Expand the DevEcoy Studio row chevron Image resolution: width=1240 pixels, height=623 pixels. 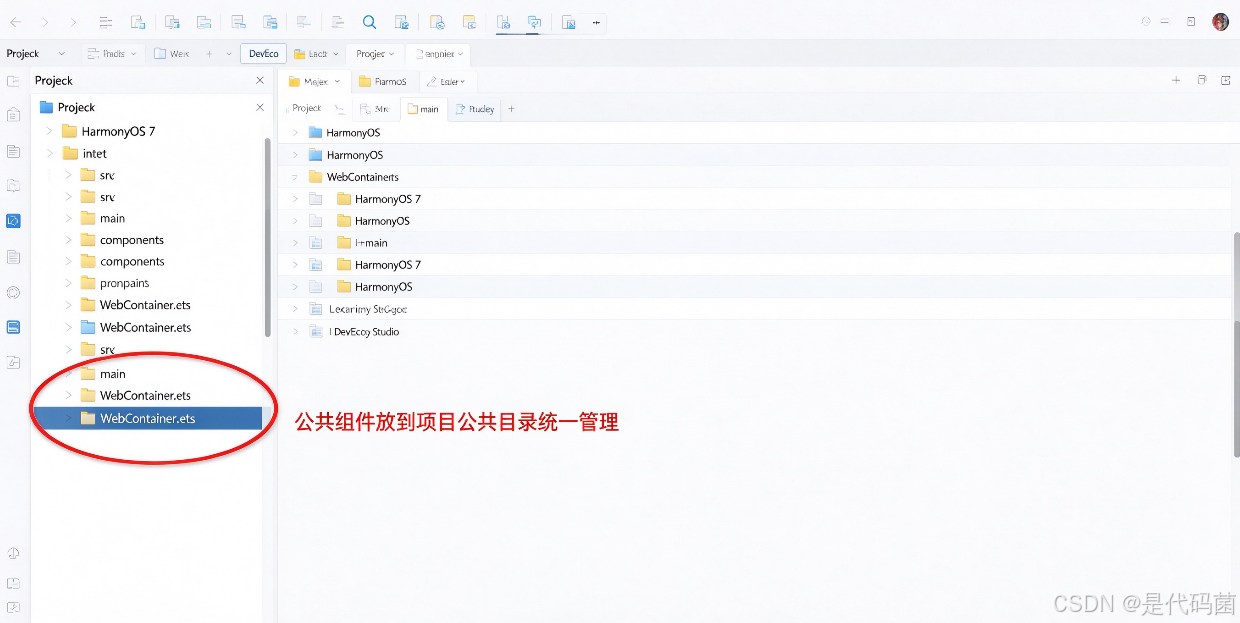[x=295, y=332]
